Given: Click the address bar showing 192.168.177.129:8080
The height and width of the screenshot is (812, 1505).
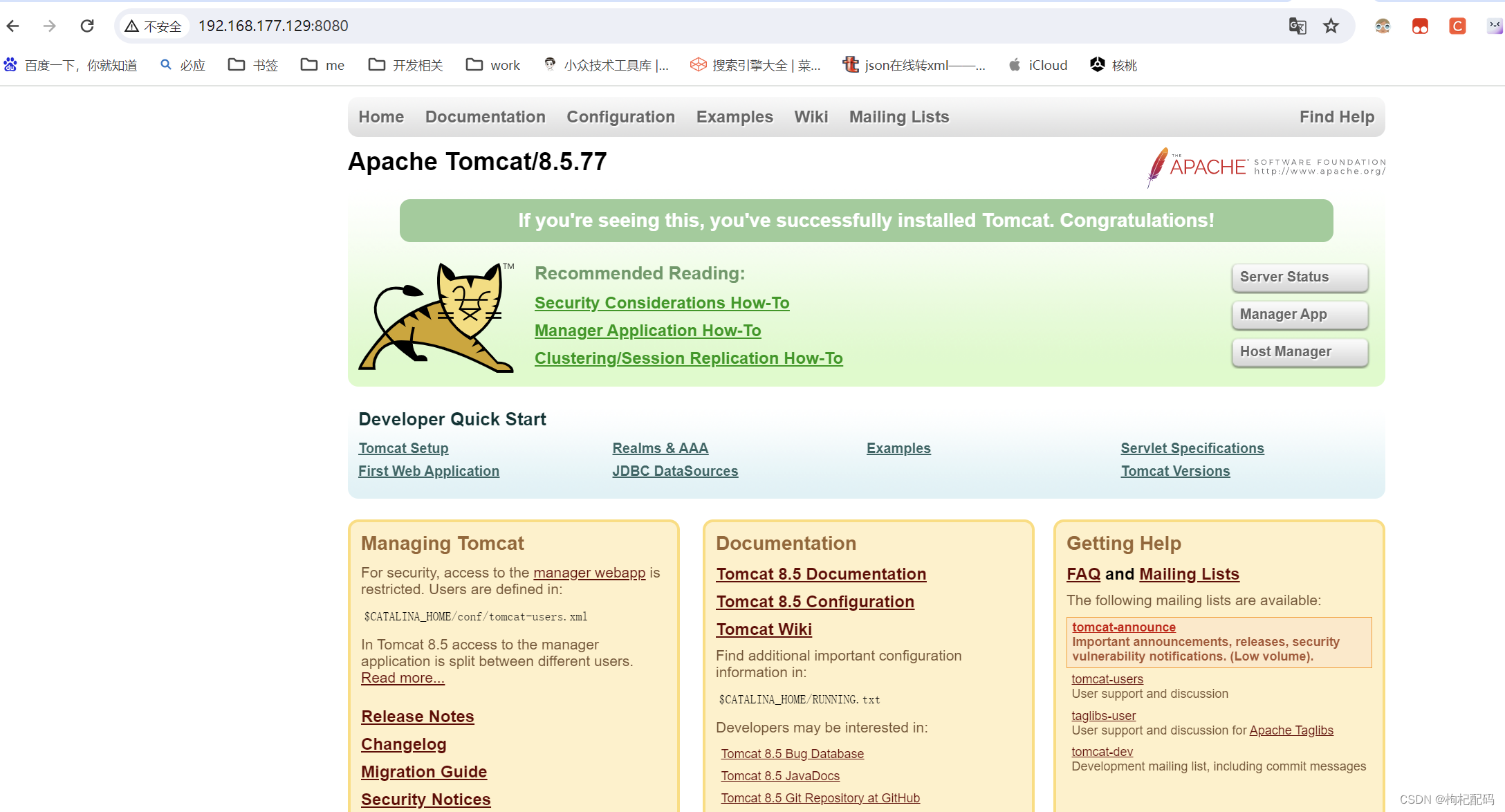Looking at the screenshot, I should (x=733, y=26).
